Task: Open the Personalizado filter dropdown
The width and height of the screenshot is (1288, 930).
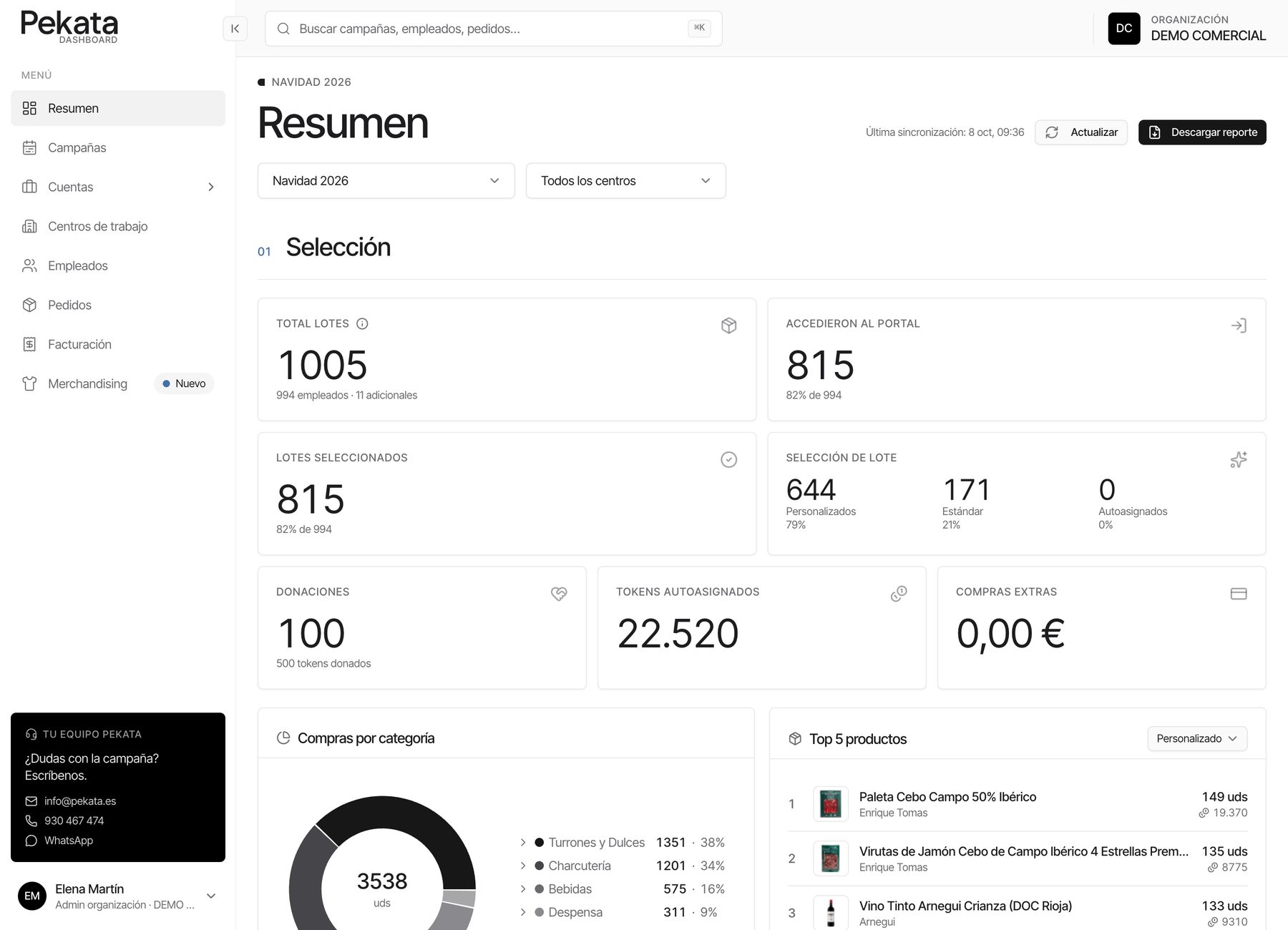Action: click(1197, 738)
